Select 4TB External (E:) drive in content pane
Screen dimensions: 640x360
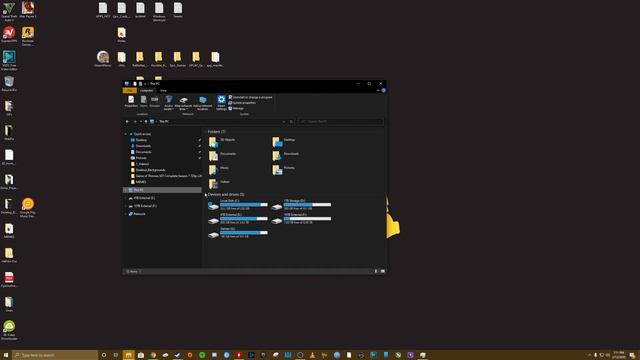coord(238,218)
